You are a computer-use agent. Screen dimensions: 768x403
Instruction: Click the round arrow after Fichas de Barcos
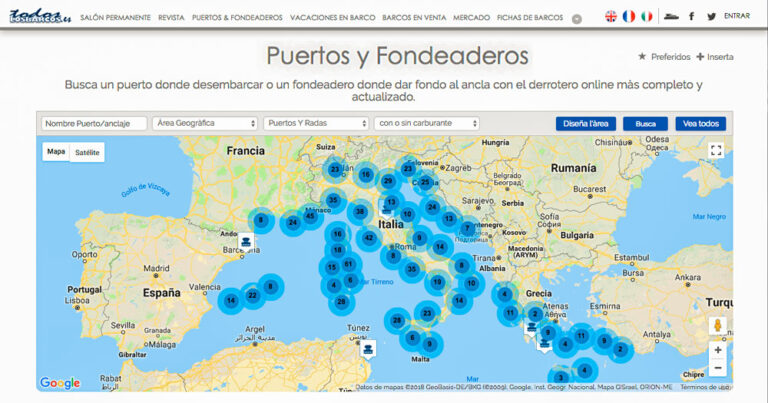[x=577, y=19]
